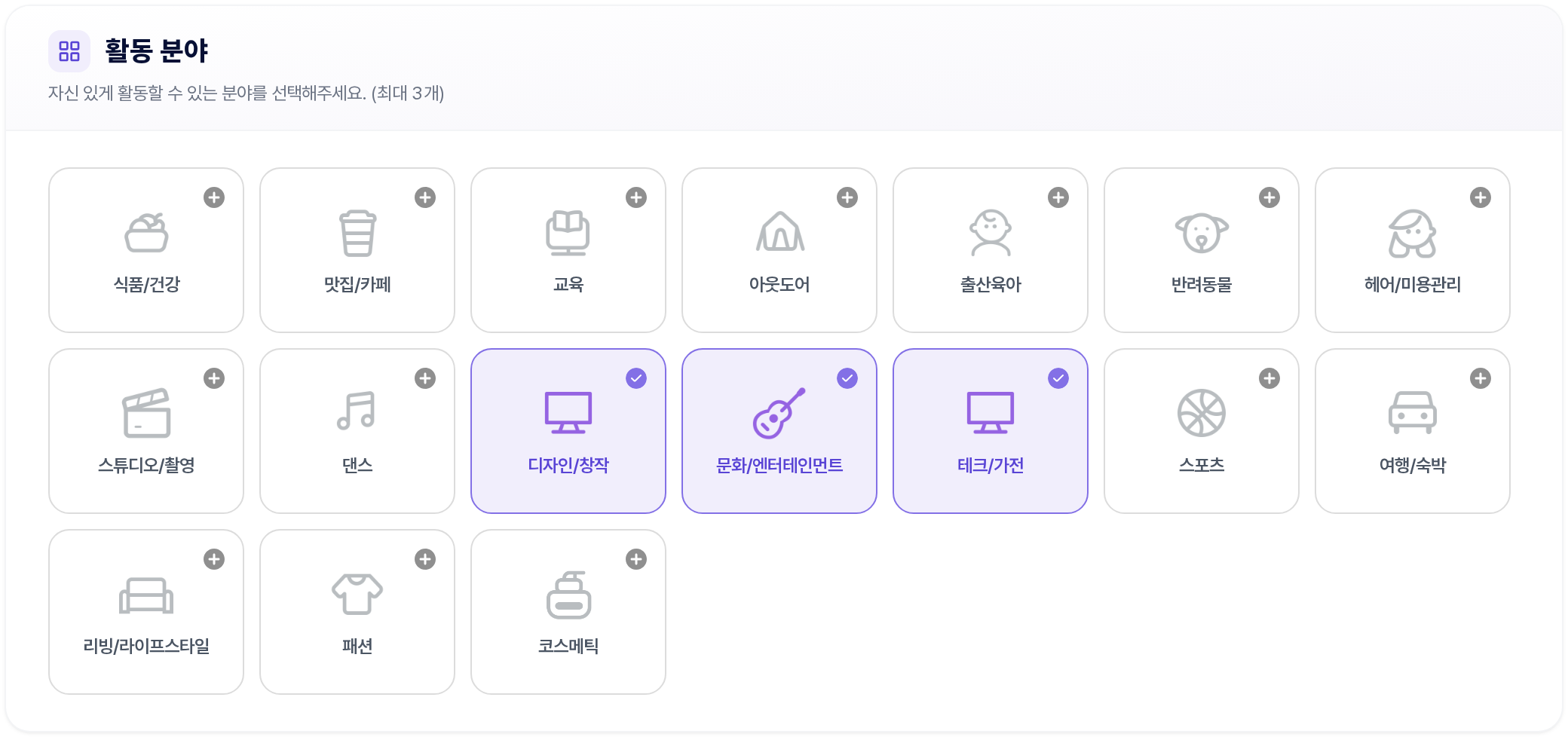The height and width of the screenshot is (737, 1568).
Task: Add 헤어/미용관리 with its plus button
Action: click(1481, 197)
